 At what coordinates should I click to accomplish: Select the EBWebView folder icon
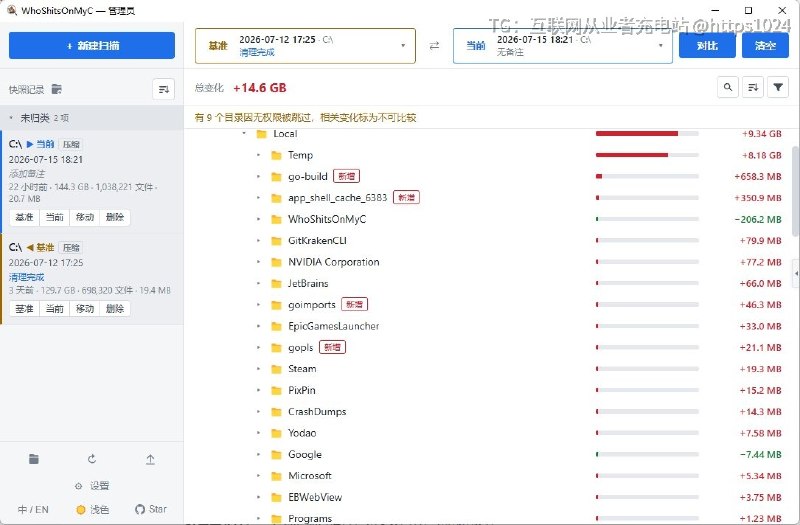276,497
